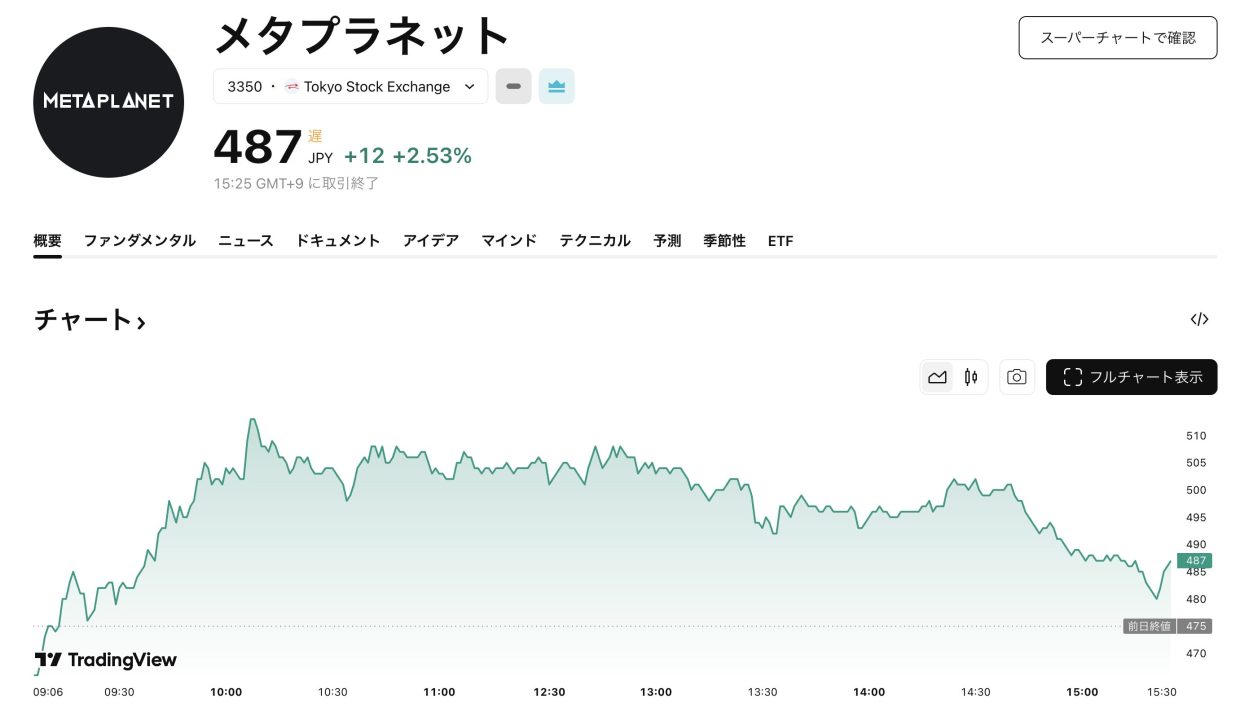Image resolution: width=1249 pixels, height=720 pixels.
Task: Click the blue crown badge icon
Action: (556, 87)
